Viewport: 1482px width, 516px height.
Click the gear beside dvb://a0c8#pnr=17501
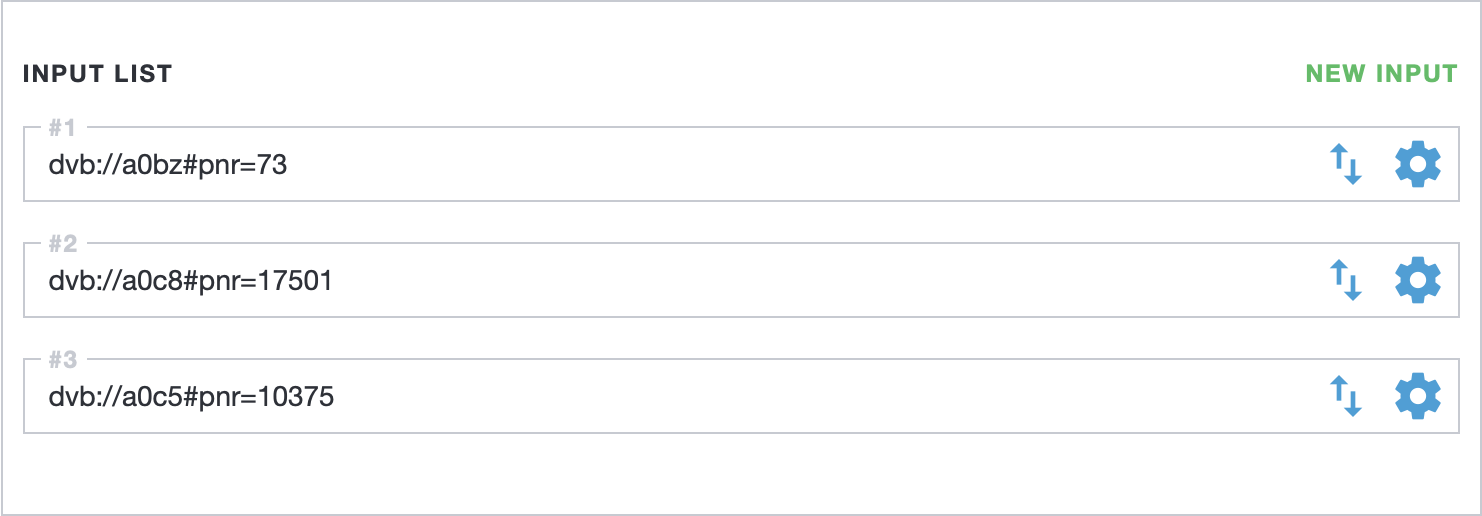[1417, 280]
